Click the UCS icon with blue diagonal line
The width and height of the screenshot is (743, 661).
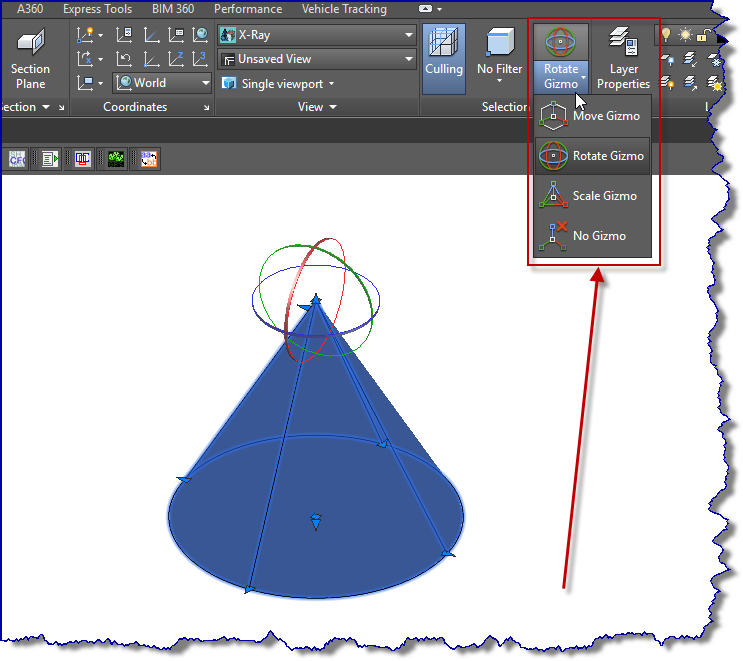coord(151,35)
